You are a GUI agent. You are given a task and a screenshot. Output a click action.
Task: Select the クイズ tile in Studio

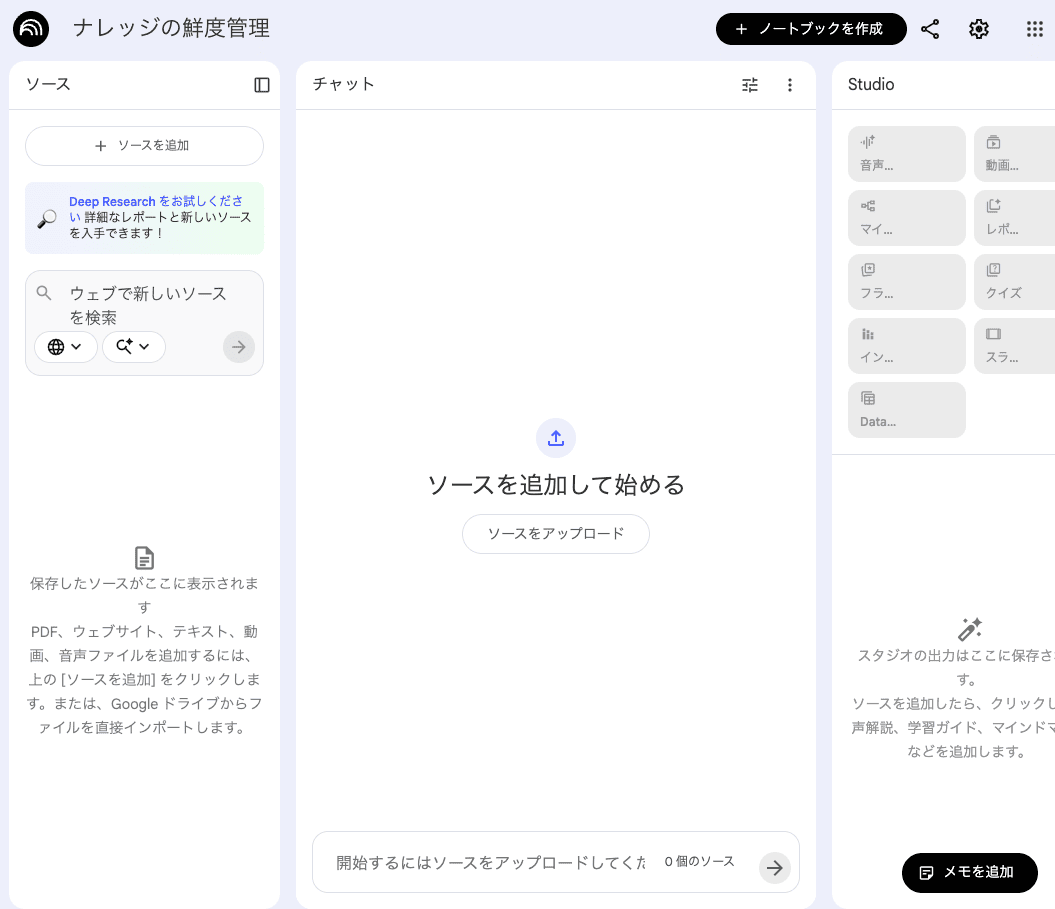pos(1014,282)
